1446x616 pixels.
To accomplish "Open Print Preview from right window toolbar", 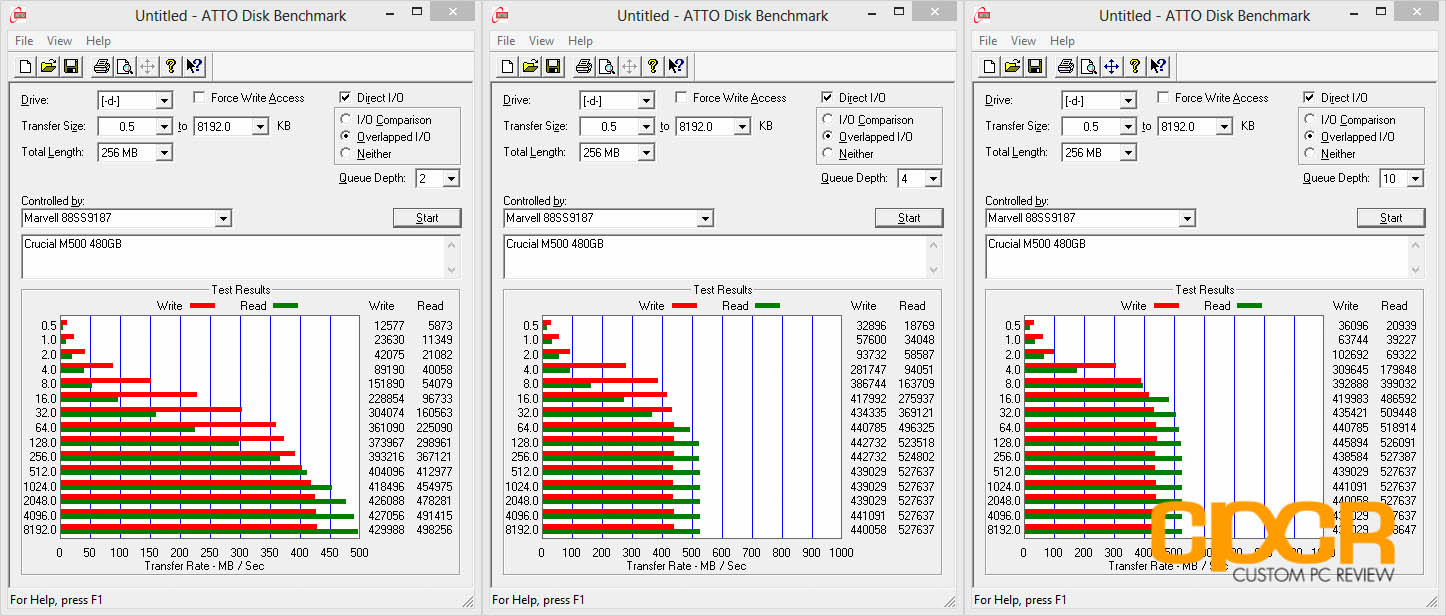I will [1088, 66].
